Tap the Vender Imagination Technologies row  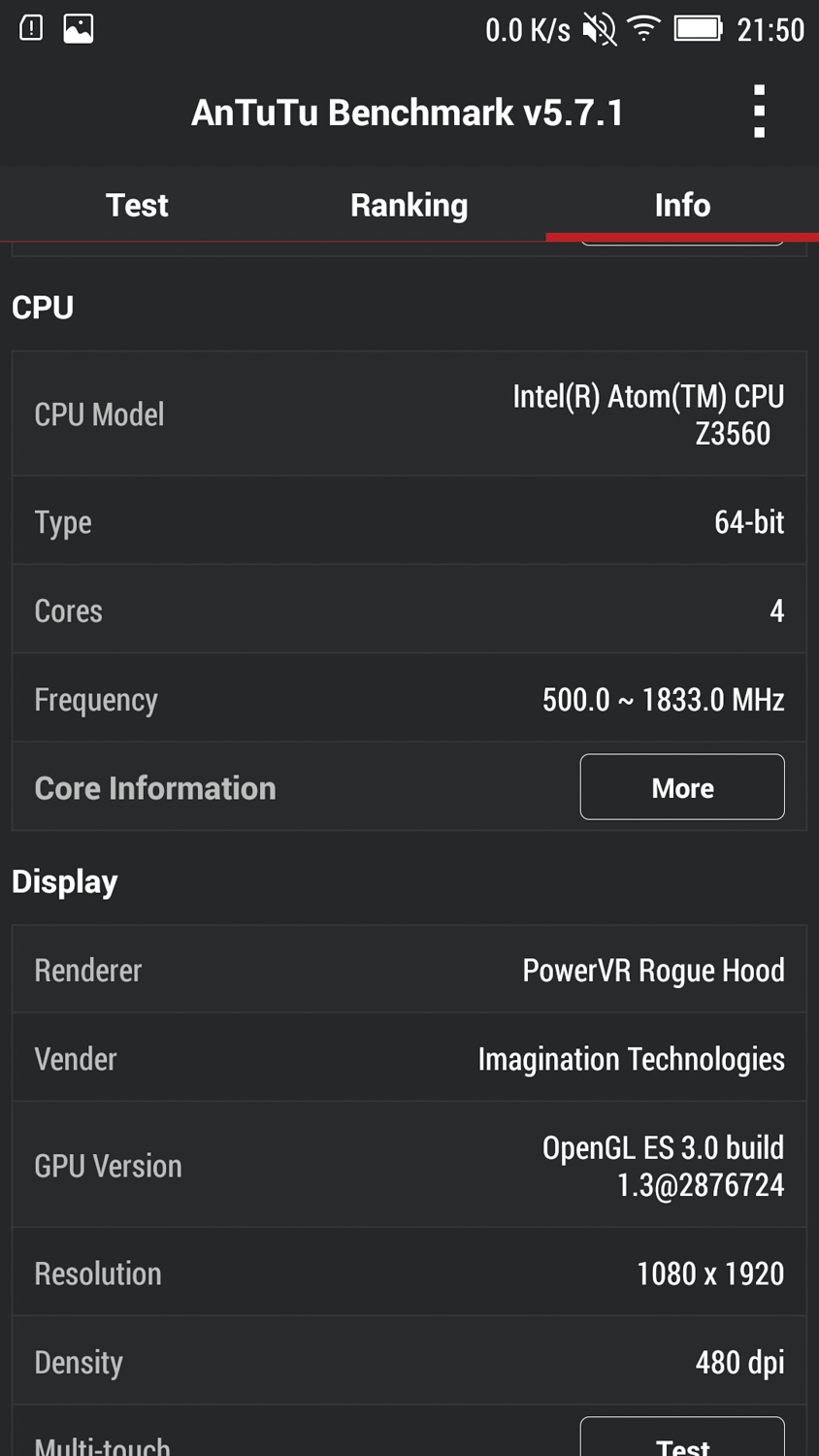point(409,1059)
